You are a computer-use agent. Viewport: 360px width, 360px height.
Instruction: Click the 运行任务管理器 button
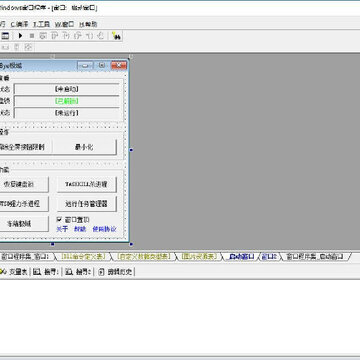pos(87,204)
